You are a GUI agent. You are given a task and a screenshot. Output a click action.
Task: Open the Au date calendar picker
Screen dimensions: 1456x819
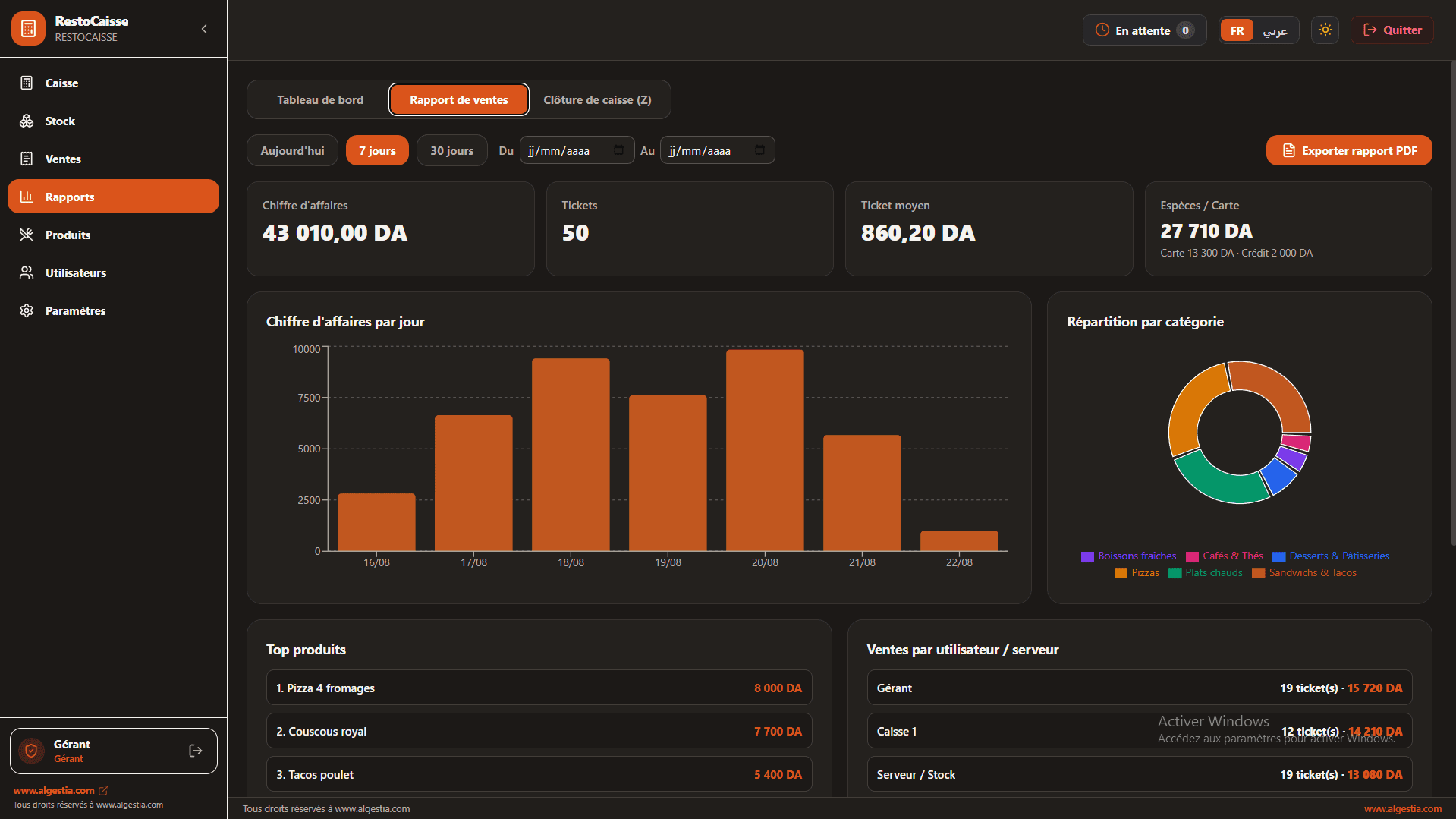pos(759,150)
